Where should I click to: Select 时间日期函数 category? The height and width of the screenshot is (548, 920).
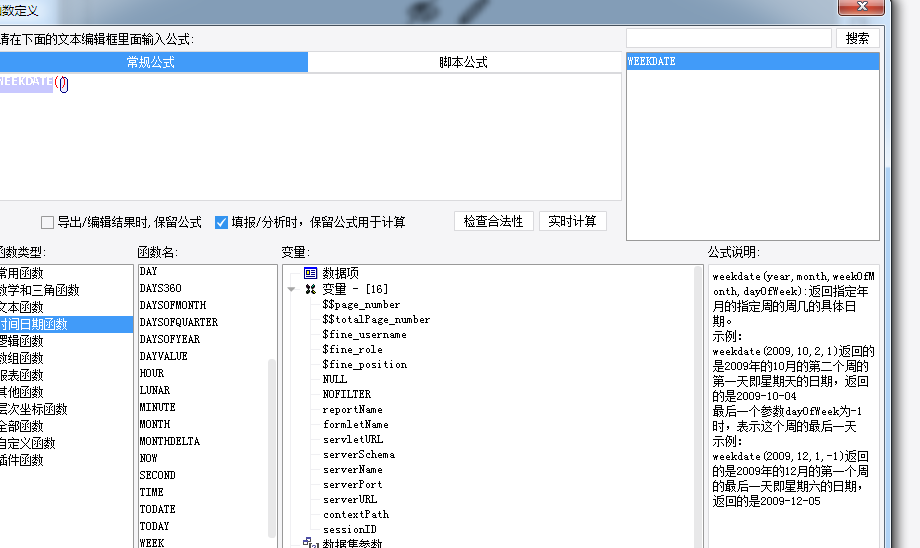coord(66,324)
